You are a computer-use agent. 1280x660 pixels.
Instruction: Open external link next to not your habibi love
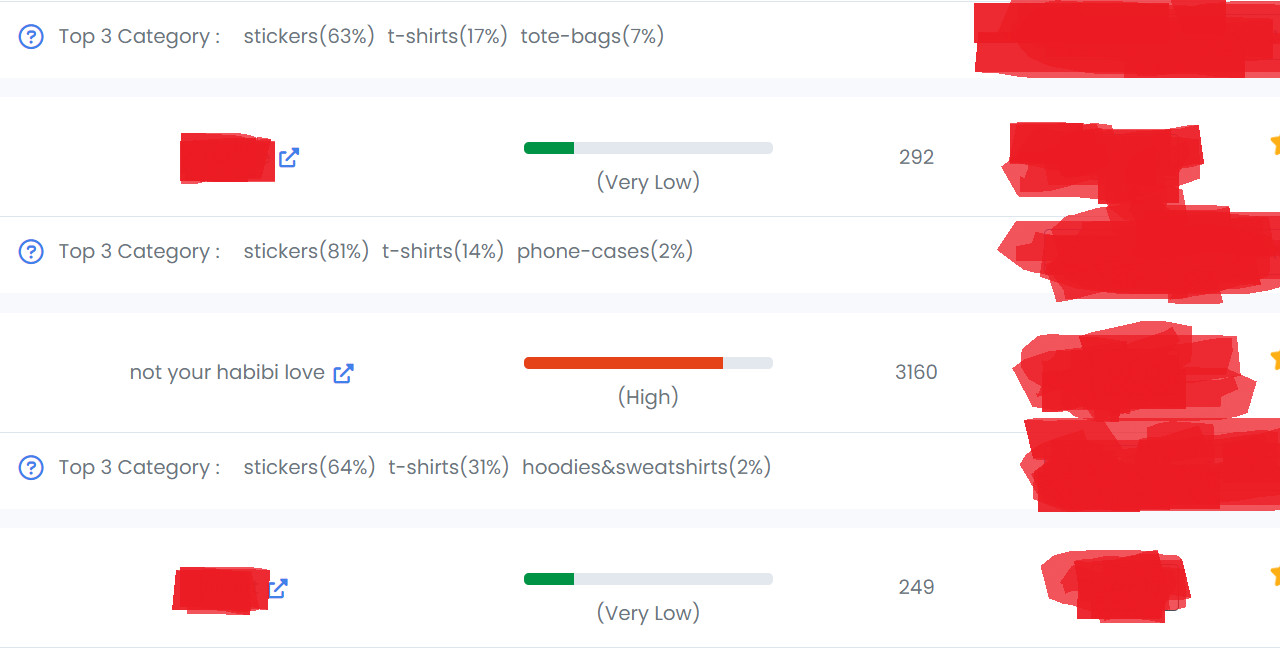click(x=343, y=373)
